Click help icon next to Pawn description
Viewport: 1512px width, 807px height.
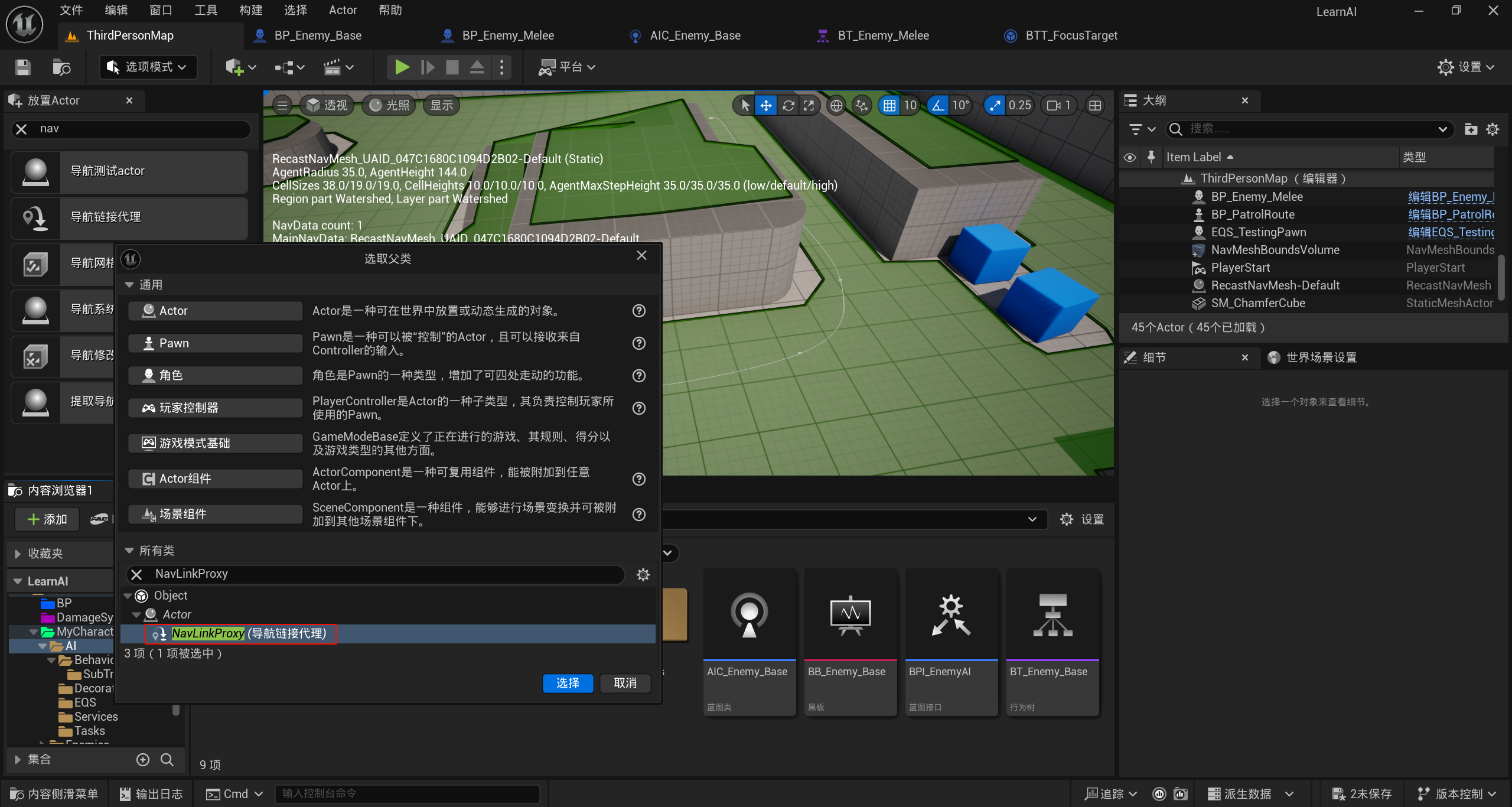tap(638, 343)
